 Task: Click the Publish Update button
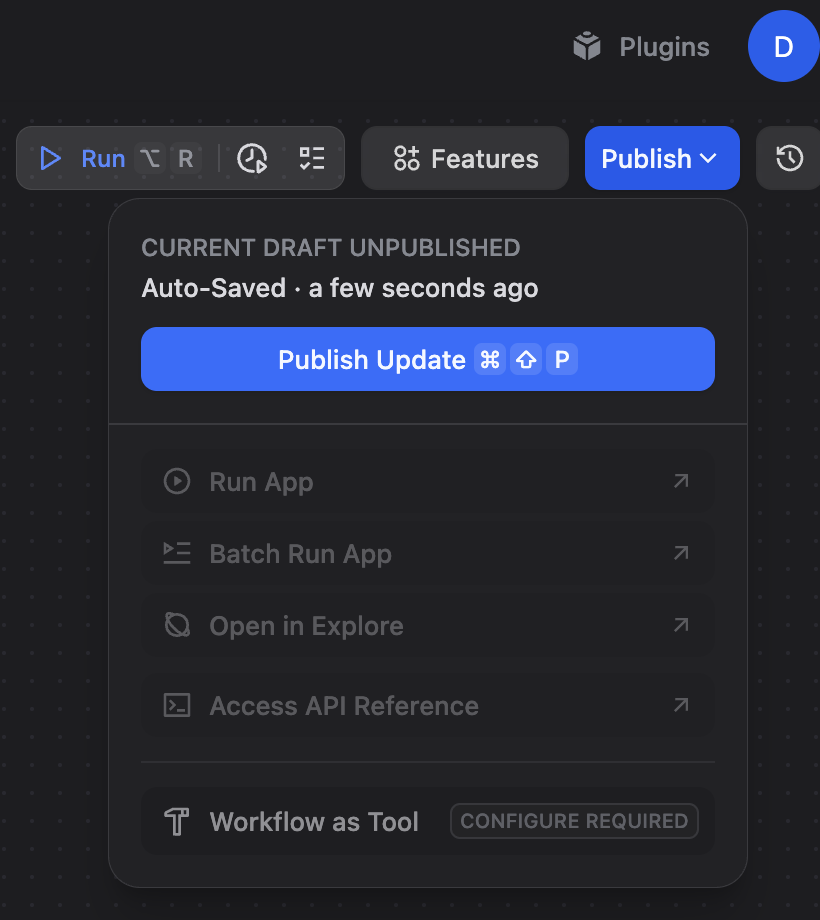[428, 359]
